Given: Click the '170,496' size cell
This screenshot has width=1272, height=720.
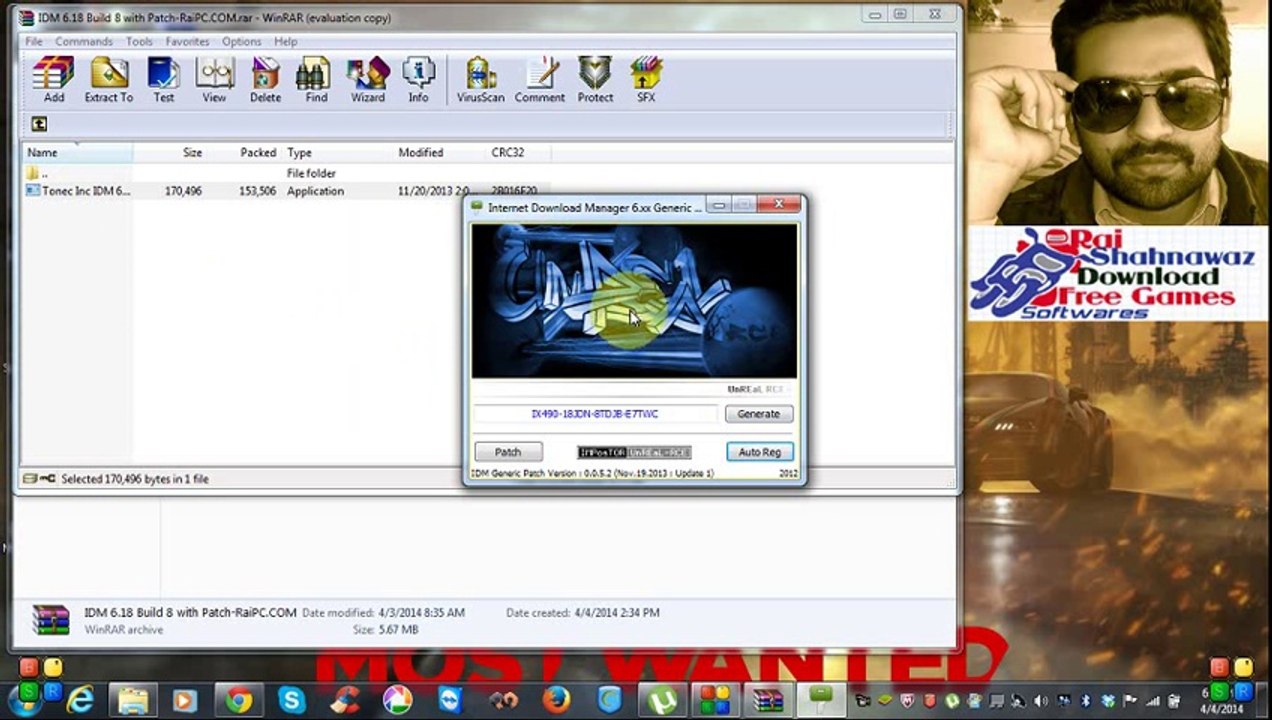Looking at the screenshot, I should pos(183,191).
